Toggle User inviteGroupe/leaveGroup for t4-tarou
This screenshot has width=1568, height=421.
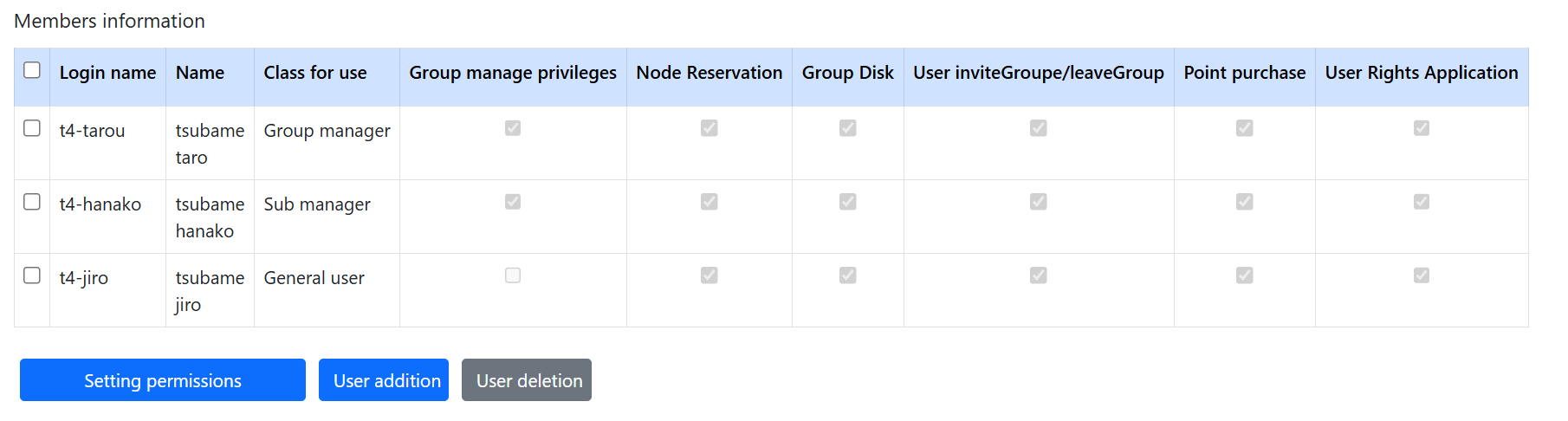(1039, 128)
